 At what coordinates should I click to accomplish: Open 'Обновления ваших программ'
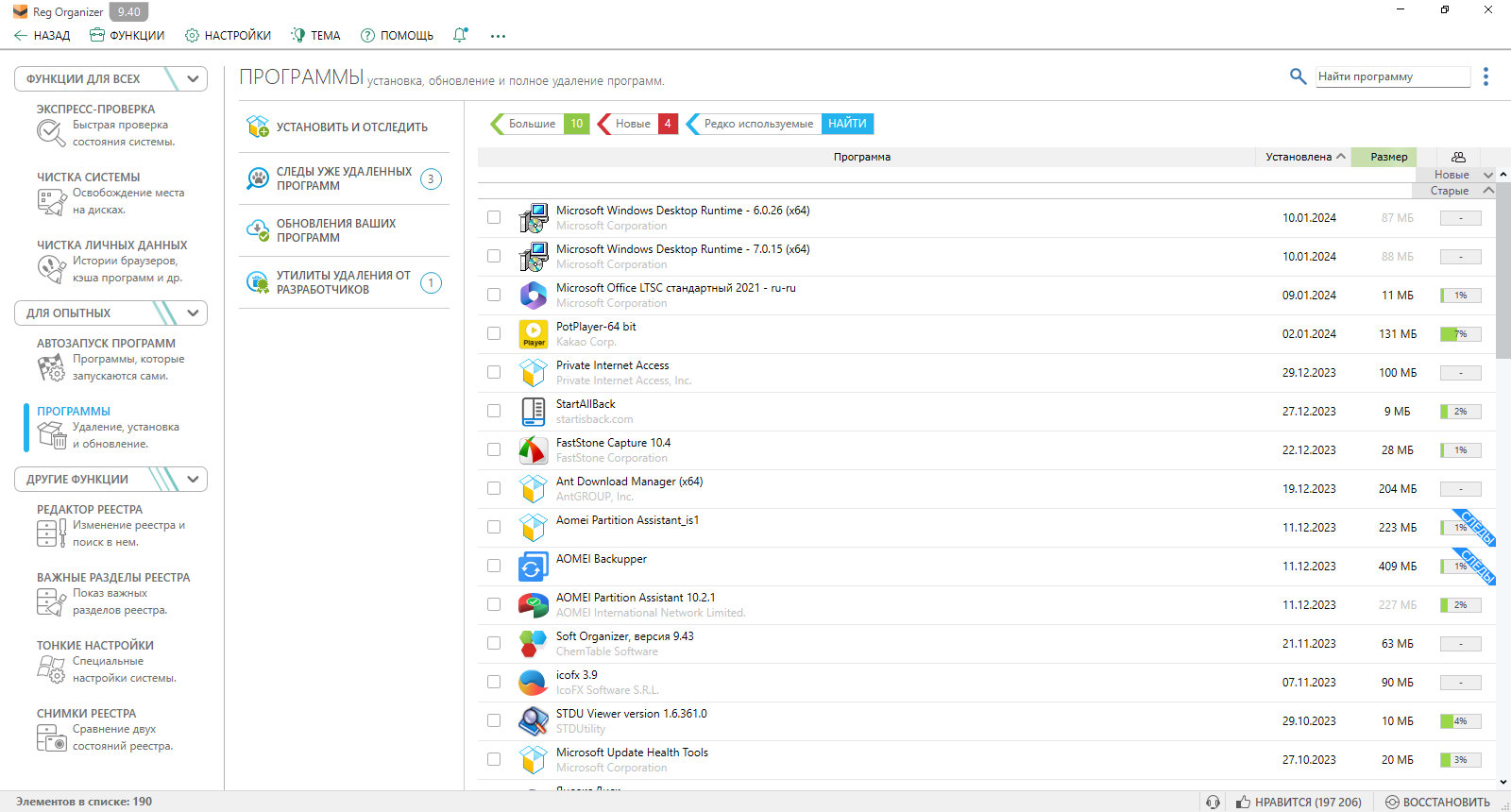click(344, 230)
